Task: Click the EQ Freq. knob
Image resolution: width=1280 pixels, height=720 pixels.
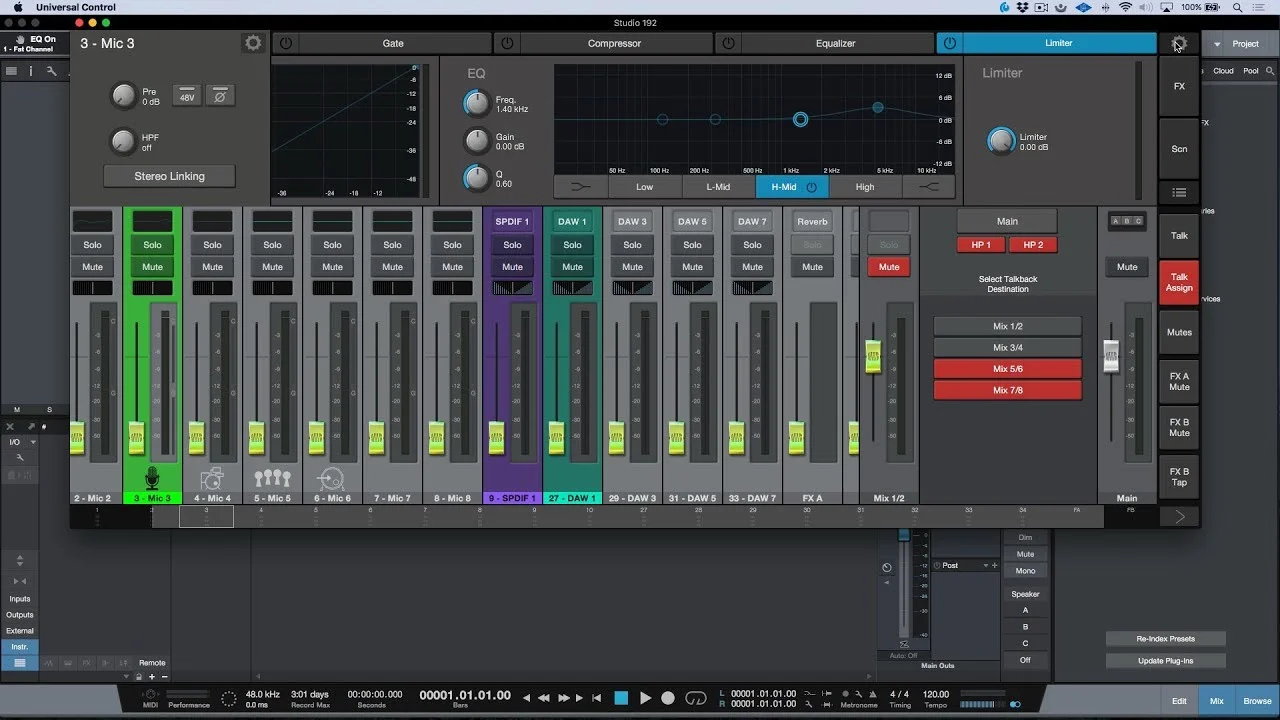Action: (477, 103)
